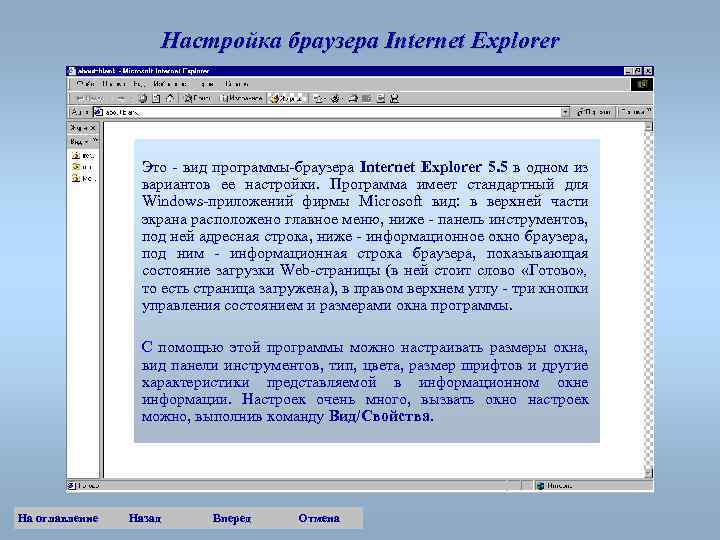Click the Stop loading icon in the toolbar
Screen dimensions: 720x540
pos(143,98)
